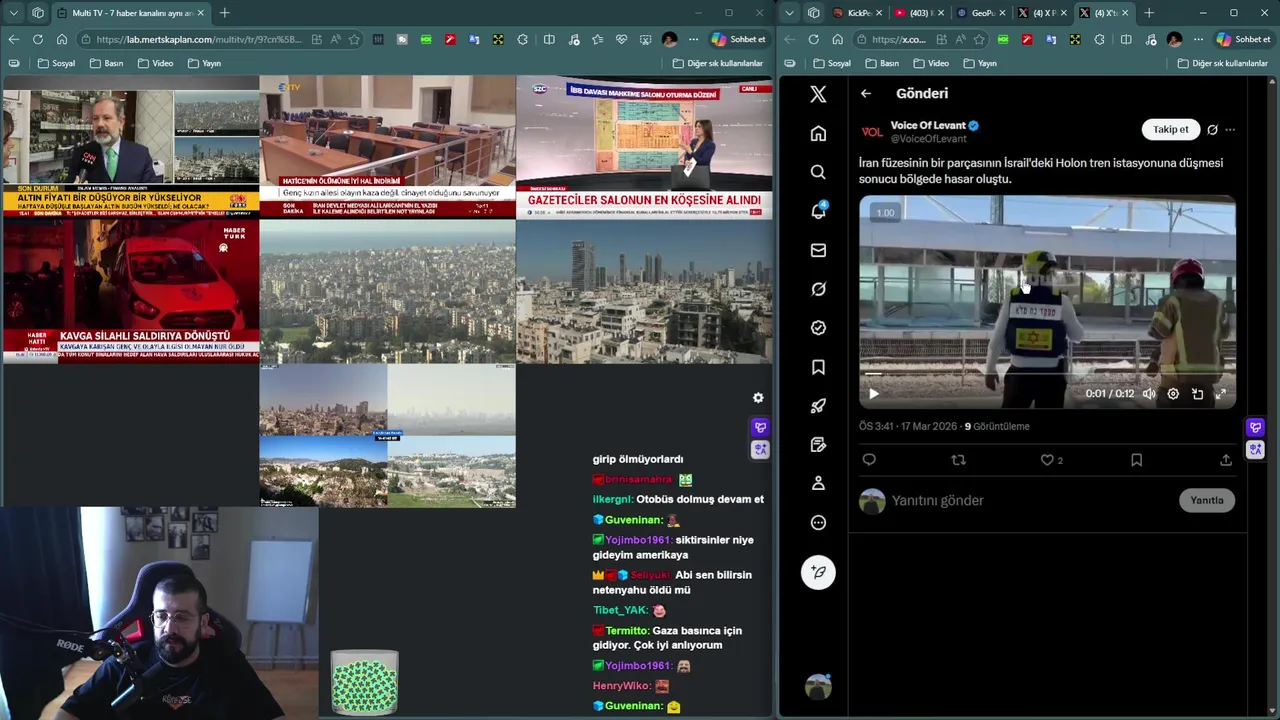Click Sohbet et Copilot button in left browser
The width and height of the screenshot is (1280, 720).
(x=738, y=39)
